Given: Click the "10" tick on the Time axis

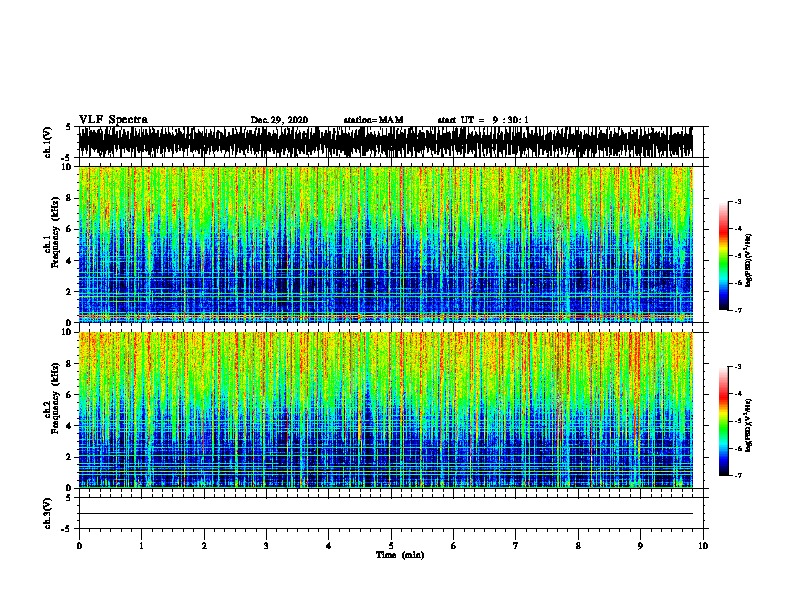Looking at the screenshot, I should click(x=703, y=546).
